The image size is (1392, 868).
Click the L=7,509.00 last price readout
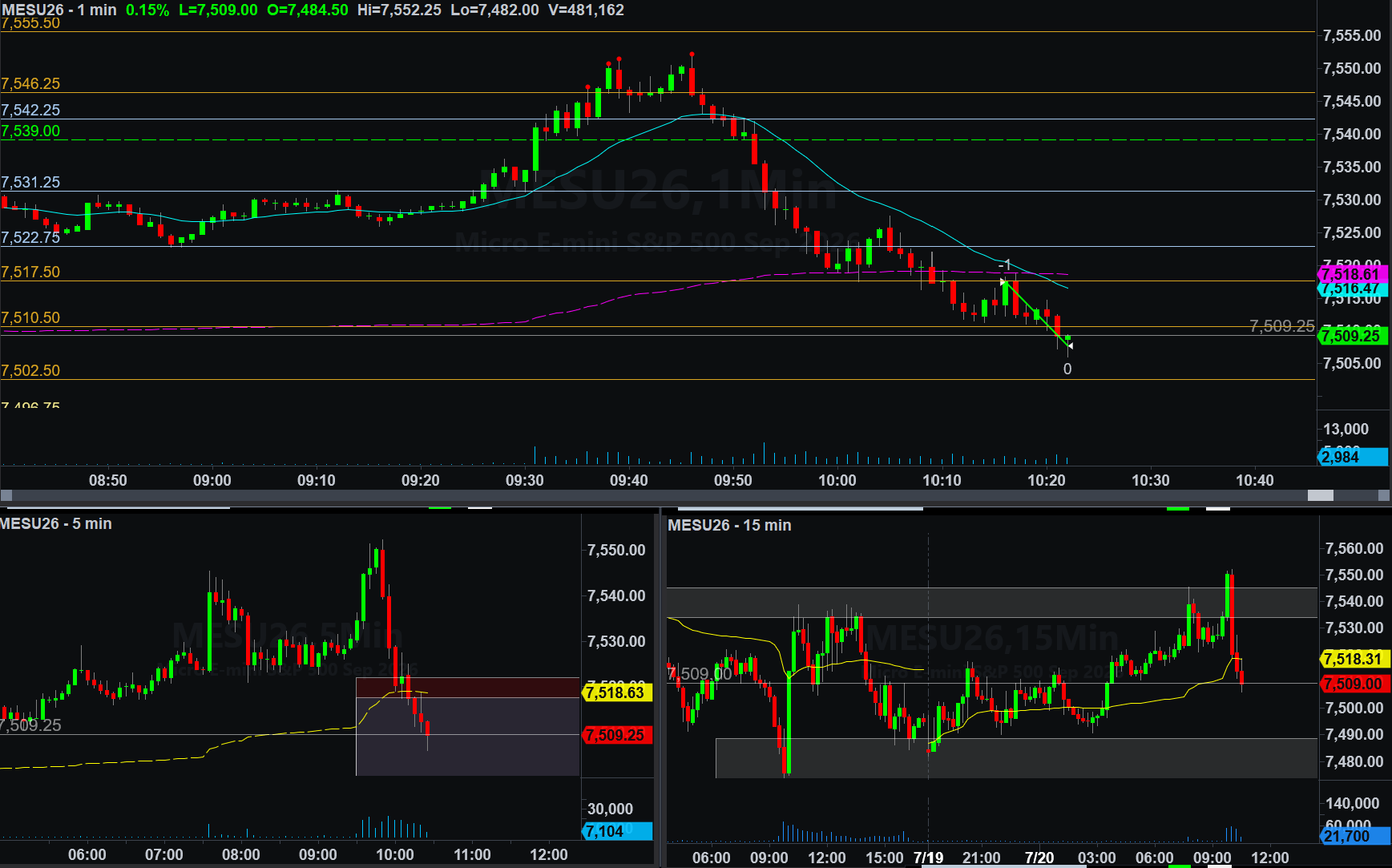coord(218,10)
